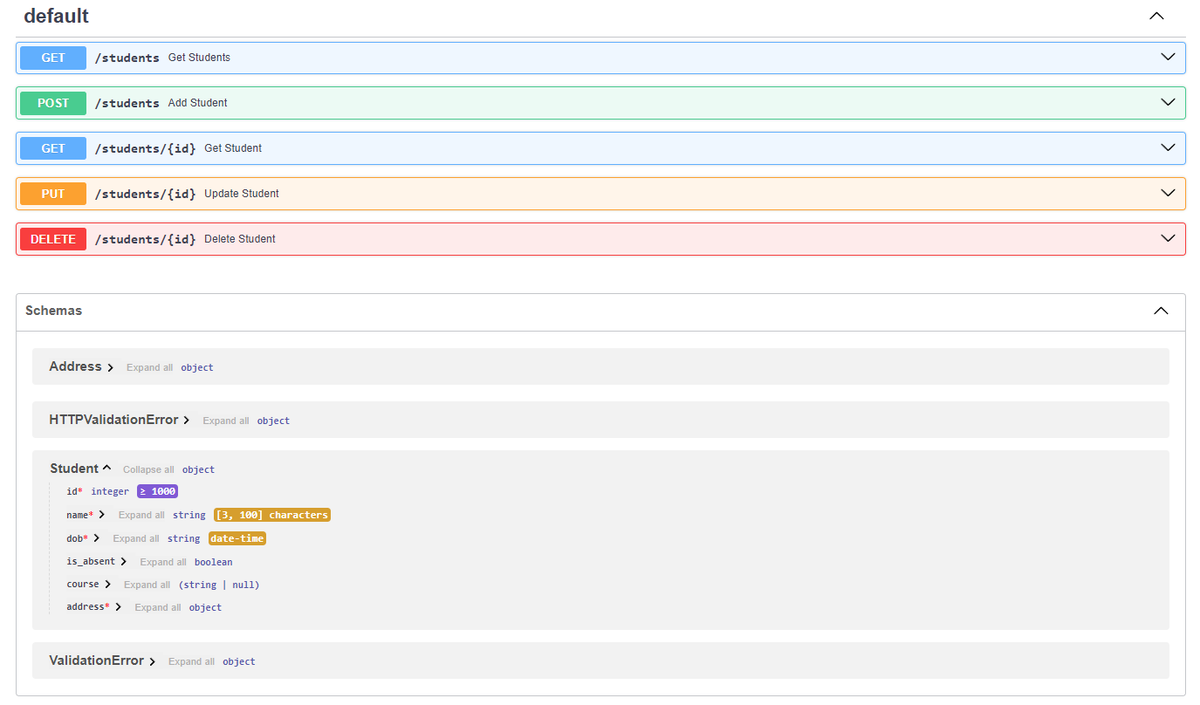Click /students/{id} path in DELETE row

[x=145, y=239]
